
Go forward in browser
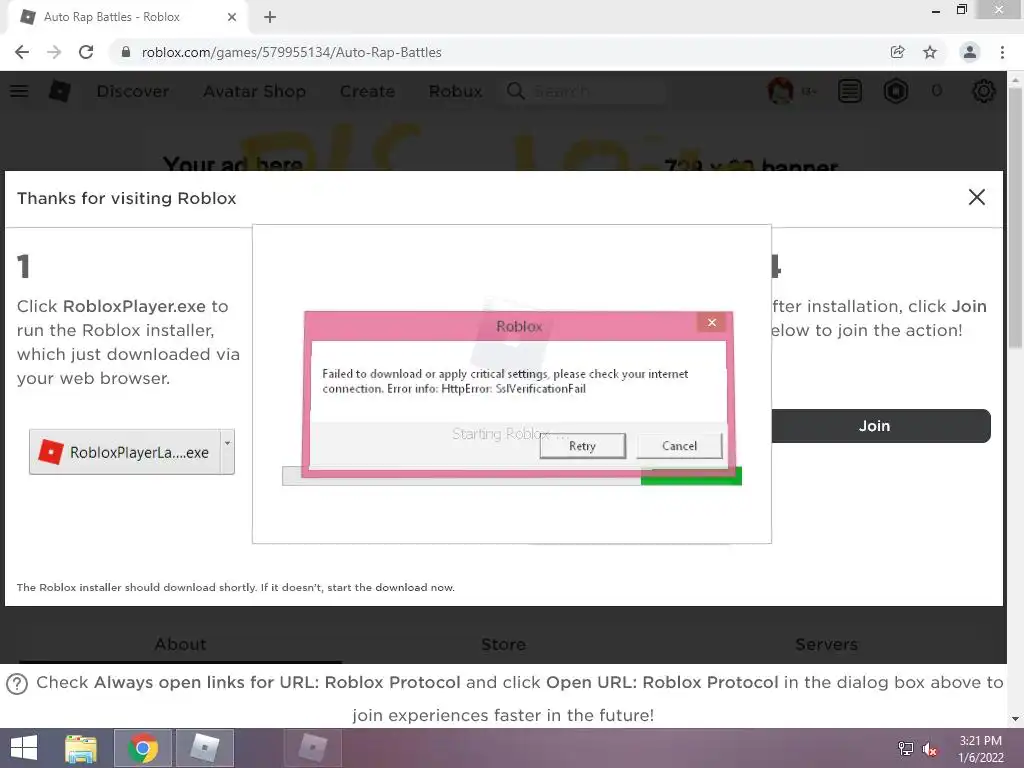(x=54, y=52)
